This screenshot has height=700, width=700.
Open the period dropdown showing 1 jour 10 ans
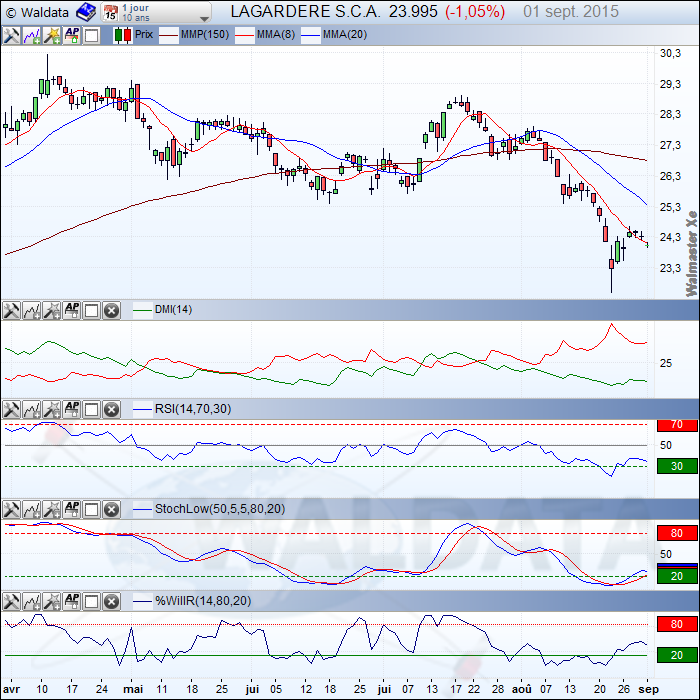click(x=156, y=12)
